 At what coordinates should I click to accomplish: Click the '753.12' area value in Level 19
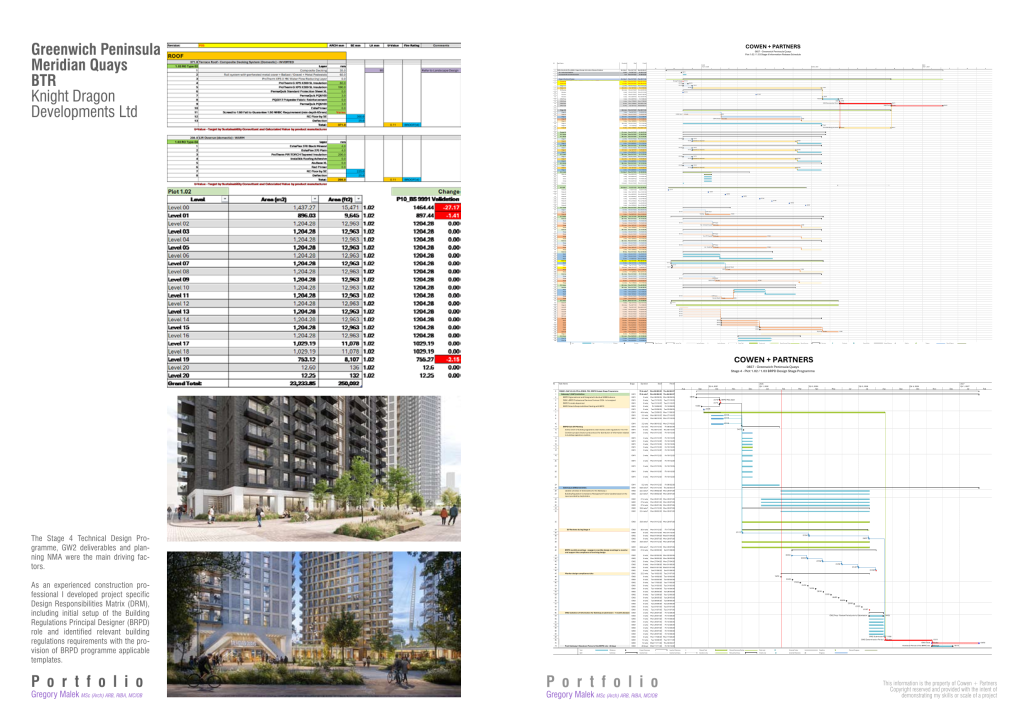pyautogui.click(x=307, y=359)
